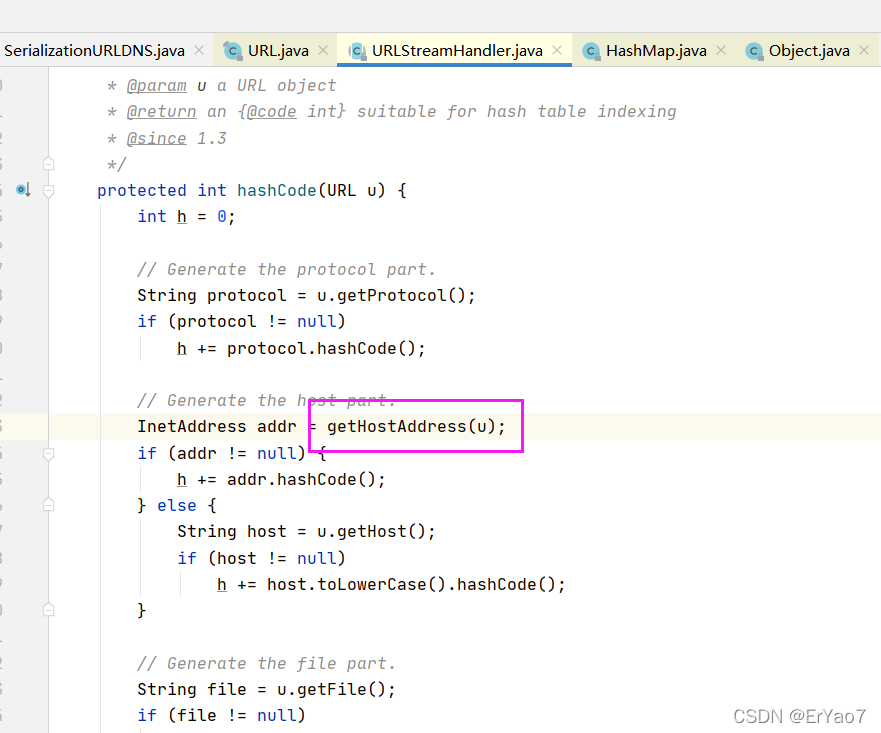881x733 pixels.
Task: Collapse the Javadoc comment fold marker
Action: tap(48, 162)
